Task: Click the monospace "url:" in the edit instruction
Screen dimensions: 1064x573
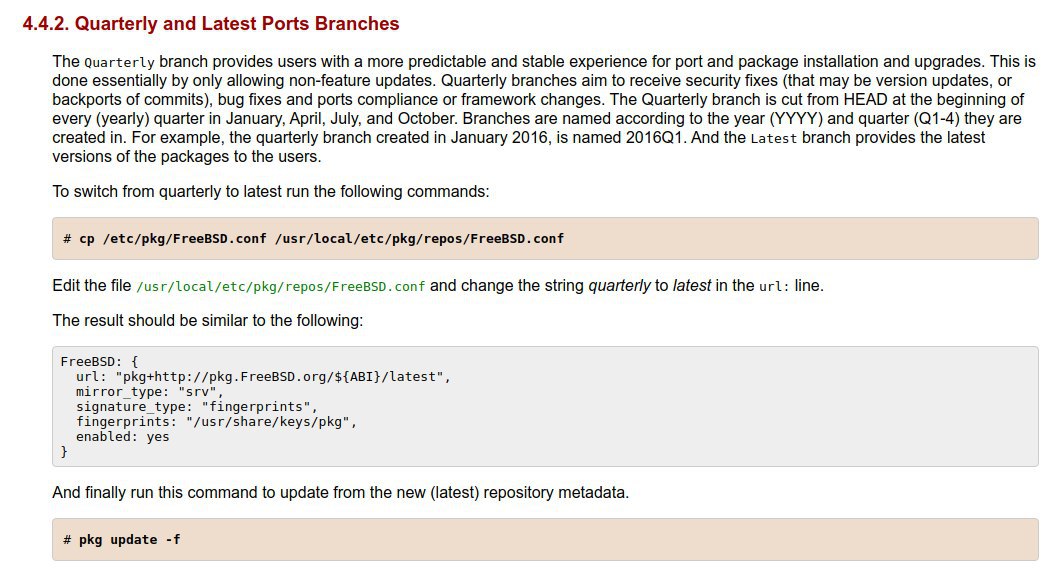Action: pyautogui.click(x=773, y=286)
